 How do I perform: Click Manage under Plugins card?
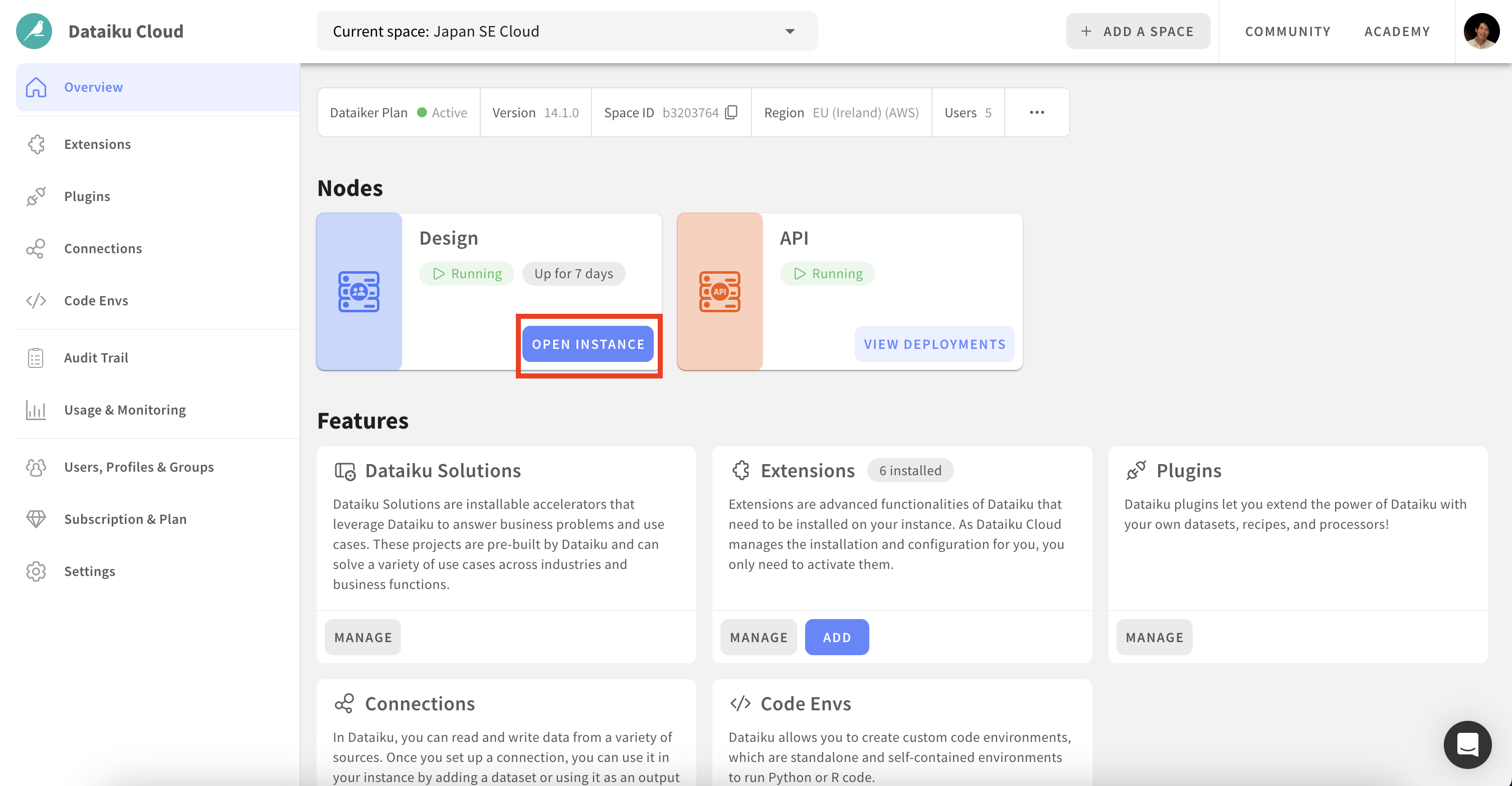pos(1154,637)
